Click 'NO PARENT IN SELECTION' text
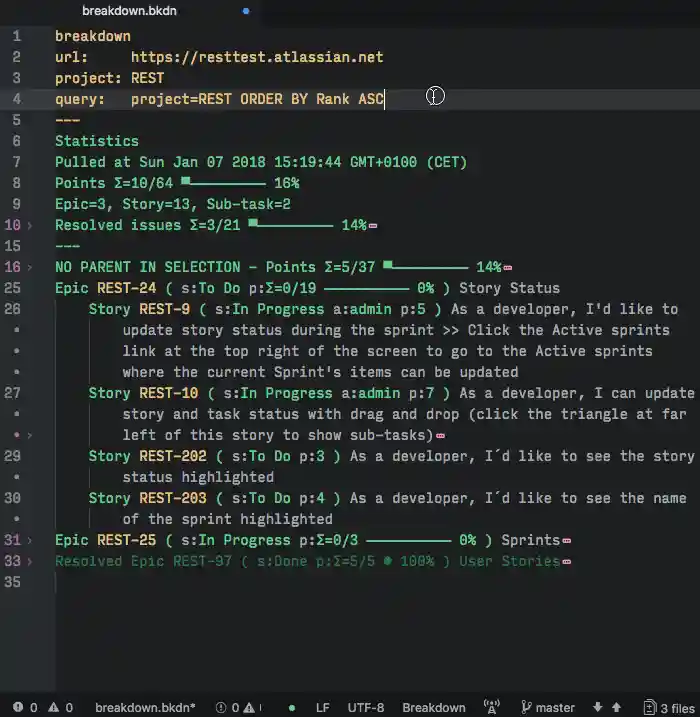This screenshot has width=700, height=717. pyautogui.click(x=148, y=267)
